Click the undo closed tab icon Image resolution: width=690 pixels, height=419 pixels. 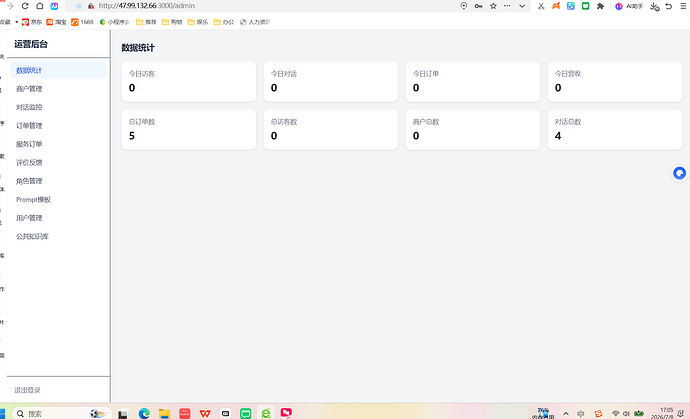coord(669,6)
